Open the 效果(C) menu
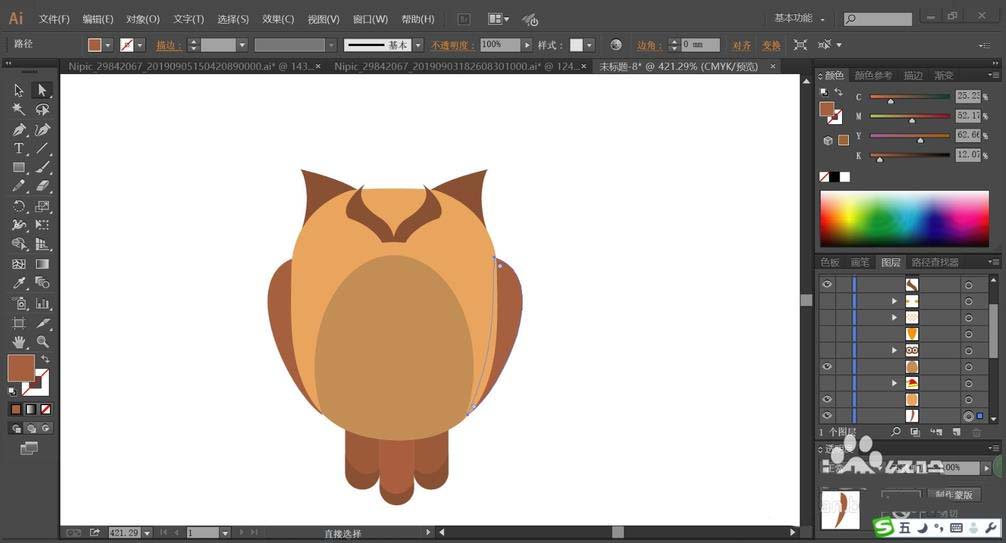1006x543 pixels. (x=278, y=19)
